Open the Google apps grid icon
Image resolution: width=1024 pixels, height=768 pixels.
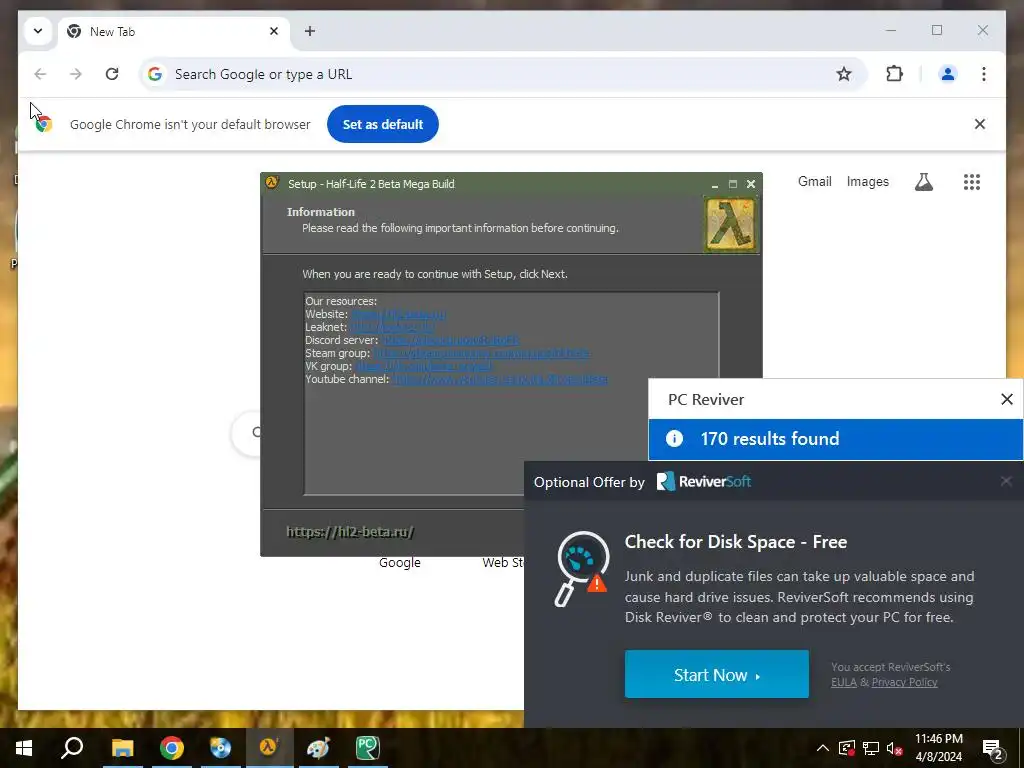click(x=972, y=182)
